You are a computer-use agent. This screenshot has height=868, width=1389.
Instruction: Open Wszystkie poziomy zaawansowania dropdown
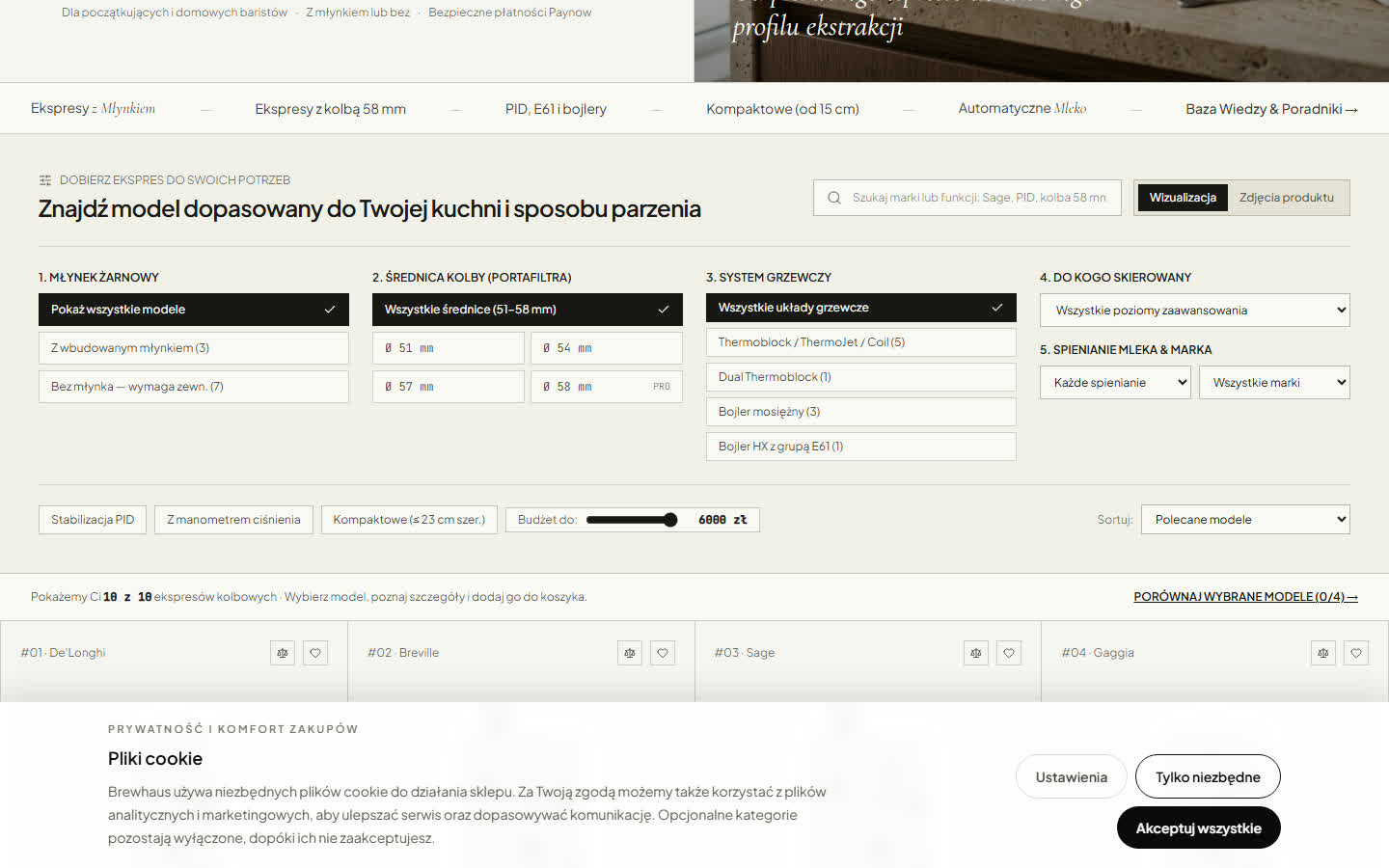click(1195, 311)
